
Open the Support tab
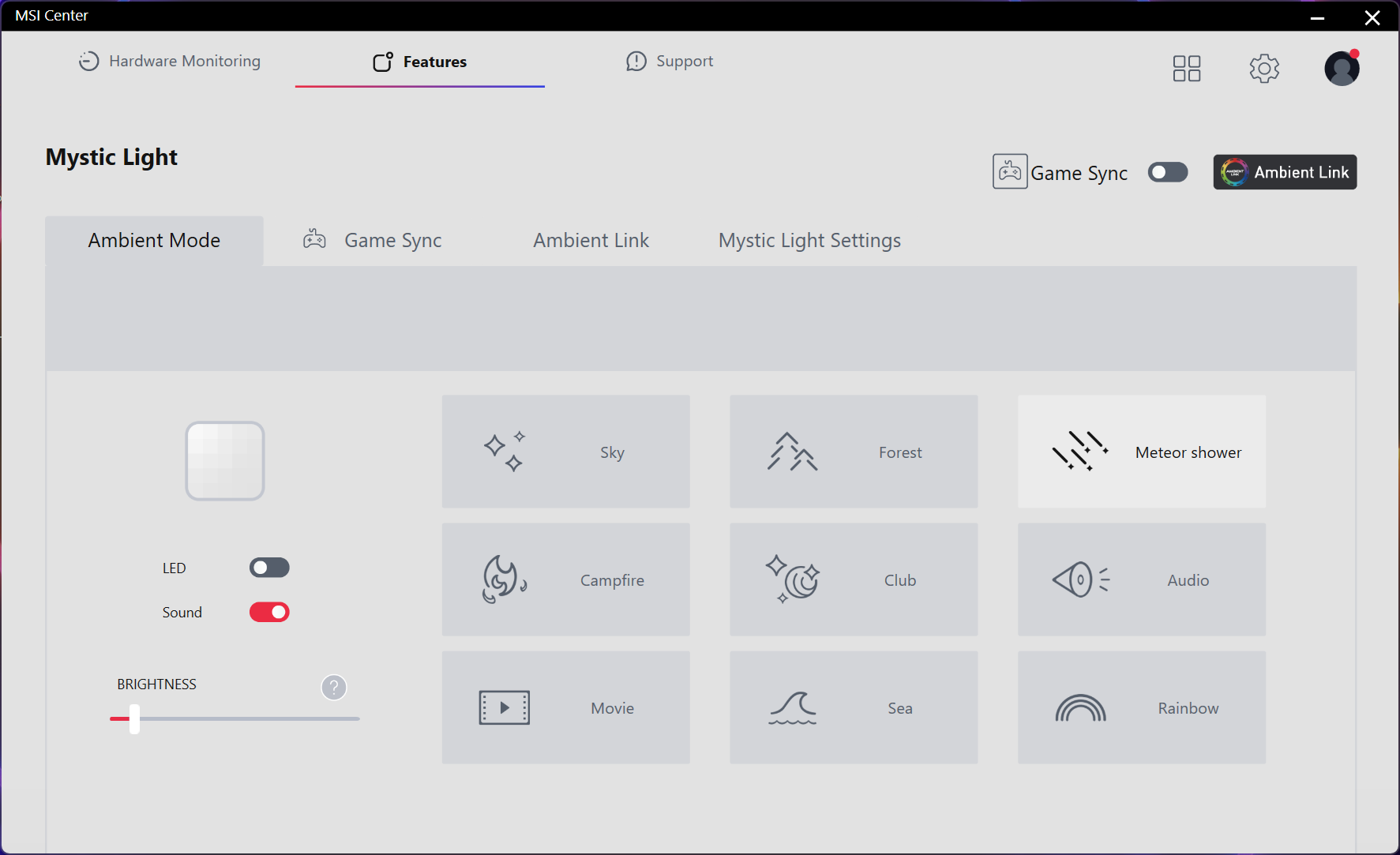point(670,61)
